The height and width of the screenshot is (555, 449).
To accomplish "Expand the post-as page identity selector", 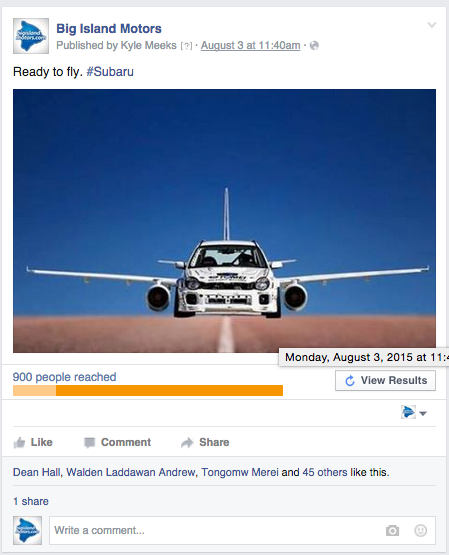I will tap(414, 412).
